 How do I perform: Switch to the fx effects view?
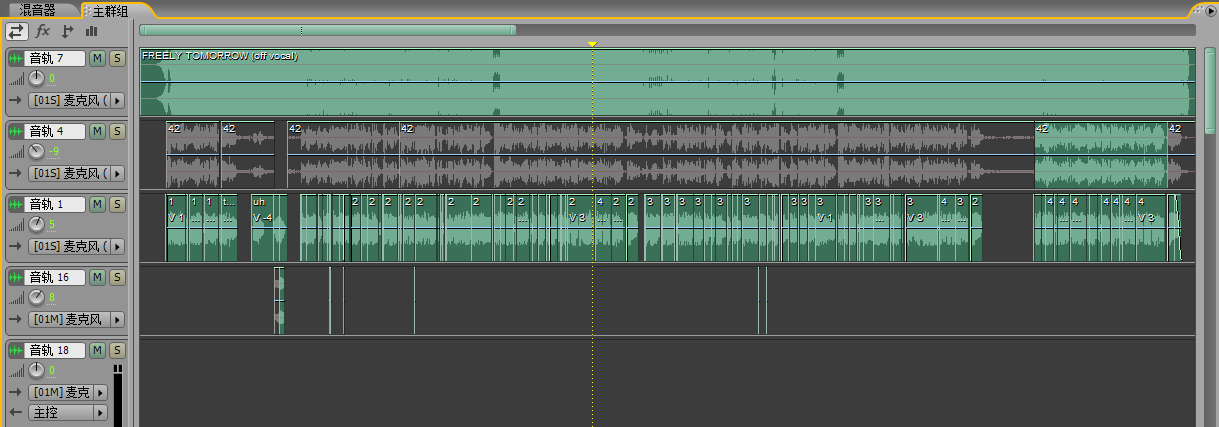point(43,31)
